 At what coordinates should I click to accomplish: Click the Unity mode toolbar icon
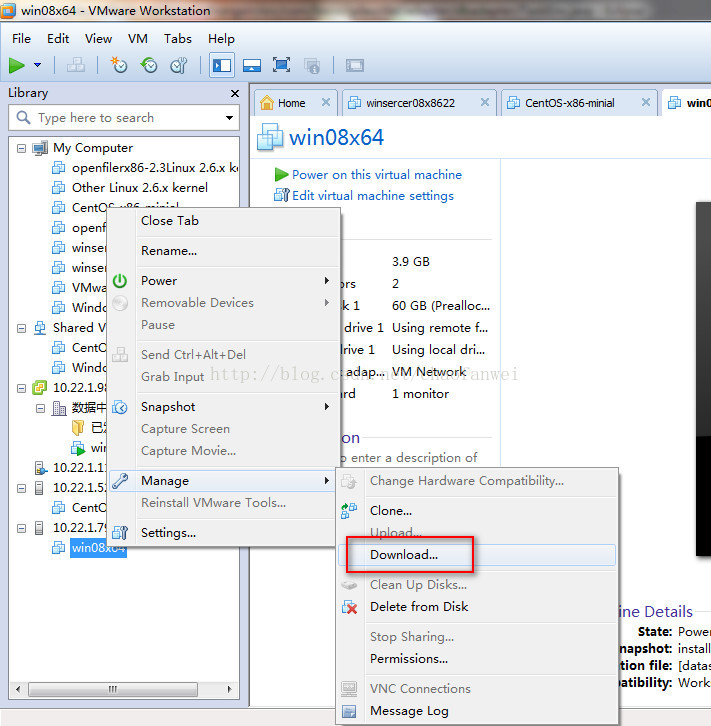coord(312,65)
